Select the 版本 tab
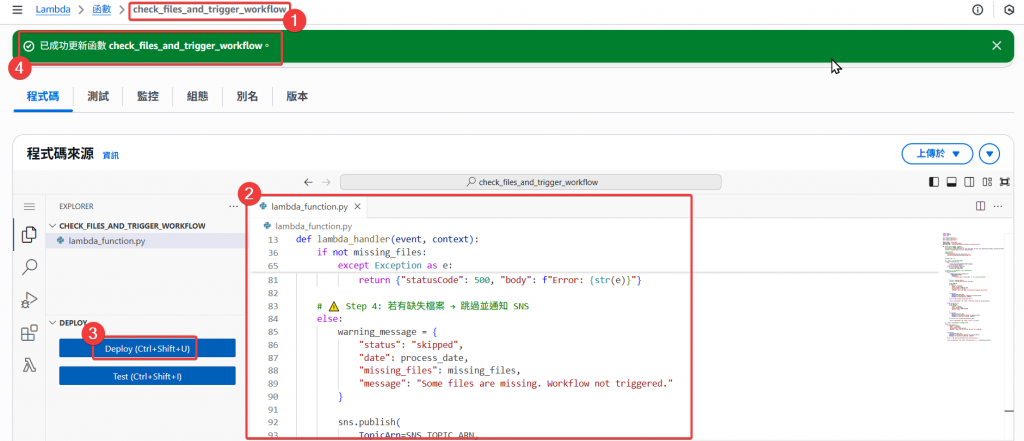 click(x=297, y=97)
